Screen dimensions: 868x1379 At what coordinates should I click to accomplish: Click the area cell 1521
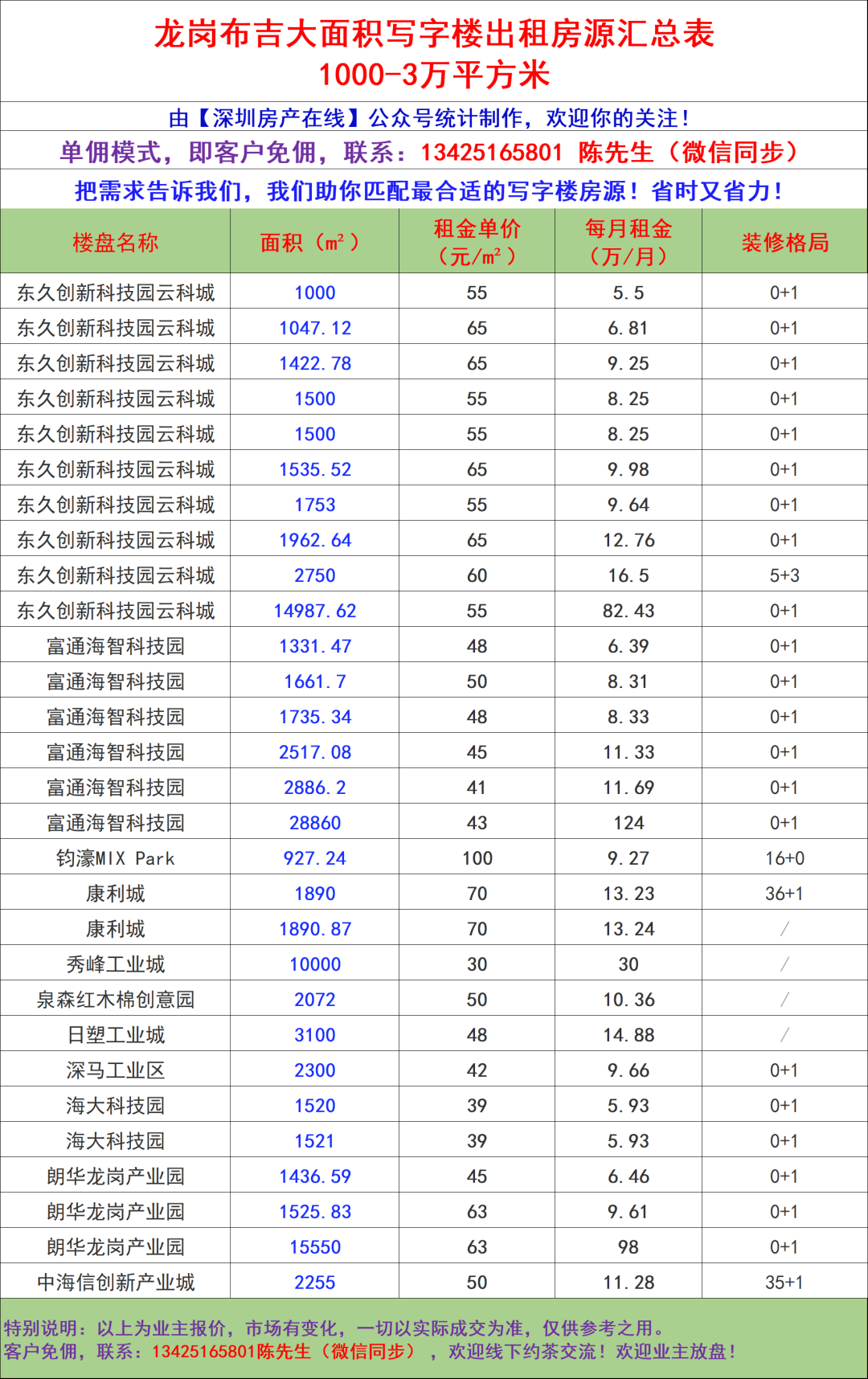click(x=315, y=1141)
